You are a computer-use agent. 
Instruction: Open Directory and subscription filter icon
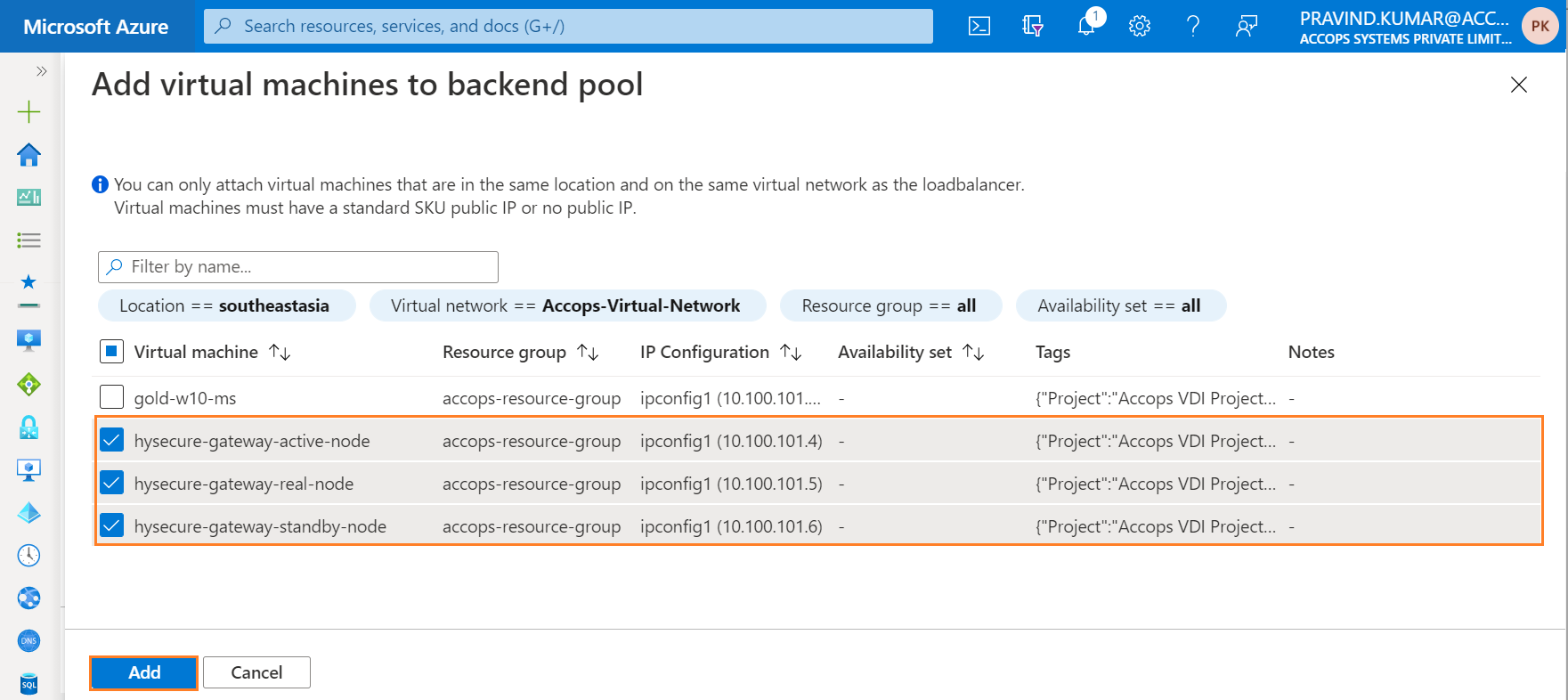click(1033, 26)
